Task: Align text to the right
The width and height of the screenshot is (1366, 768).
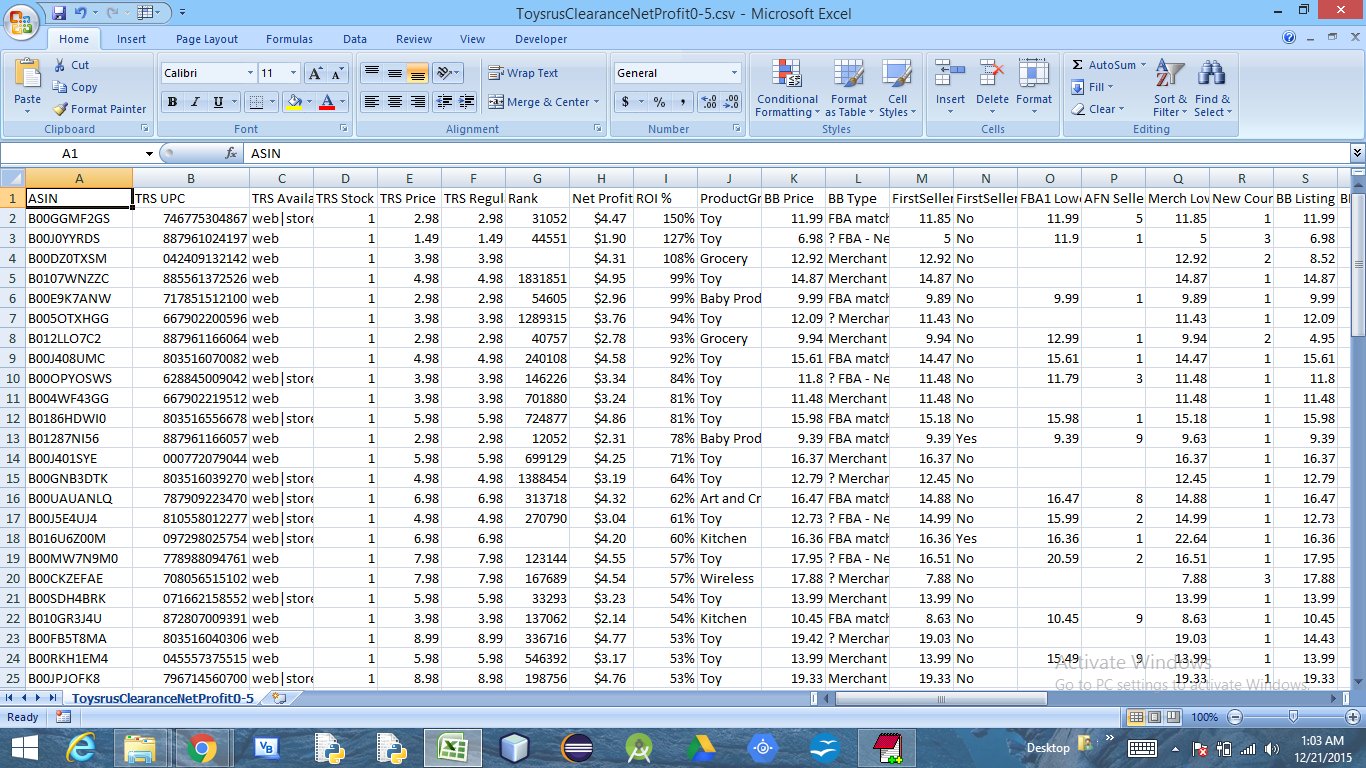Action: (x=418, y=102)
